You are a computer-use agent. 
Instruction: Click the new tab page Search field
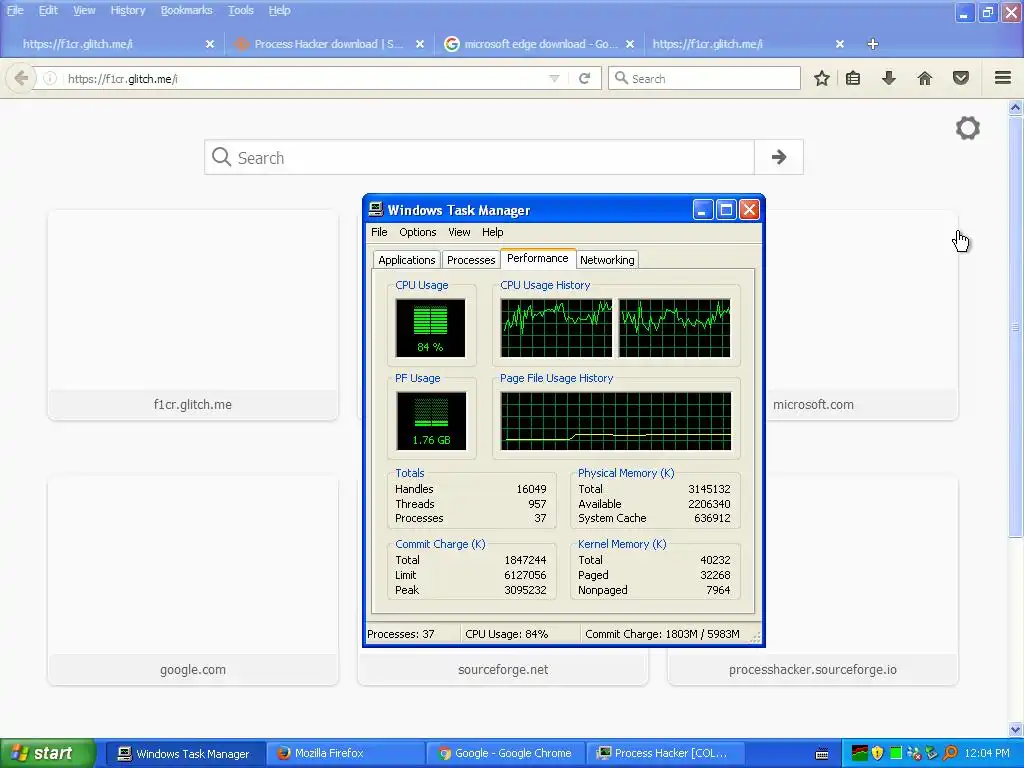pyautogui.click(x=479, y=157)
